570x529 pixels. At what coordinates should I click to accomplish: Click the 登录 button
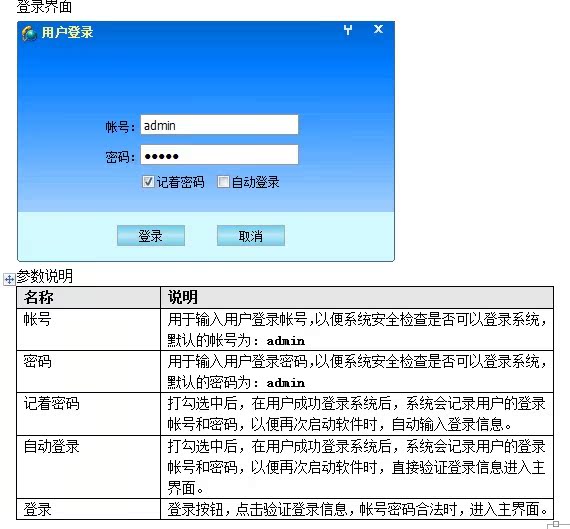(x=151, y=236)
